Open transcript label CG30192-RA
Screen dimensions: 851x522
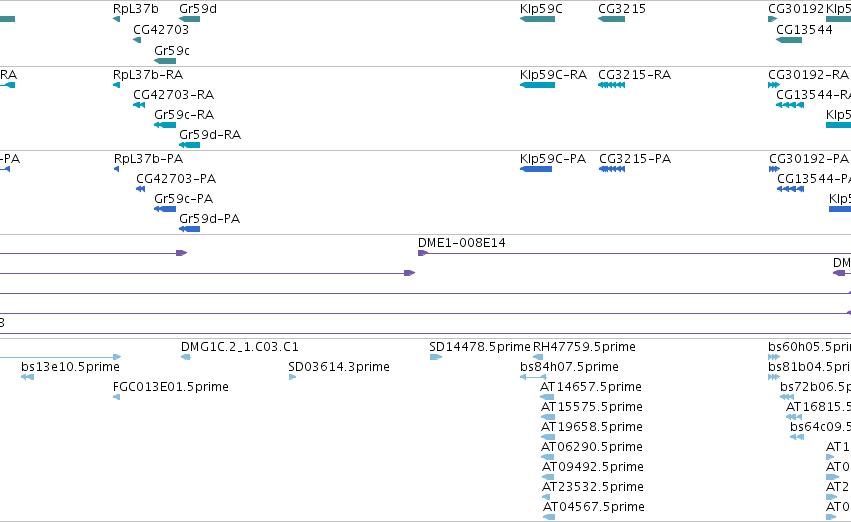[x=808, y=75]
